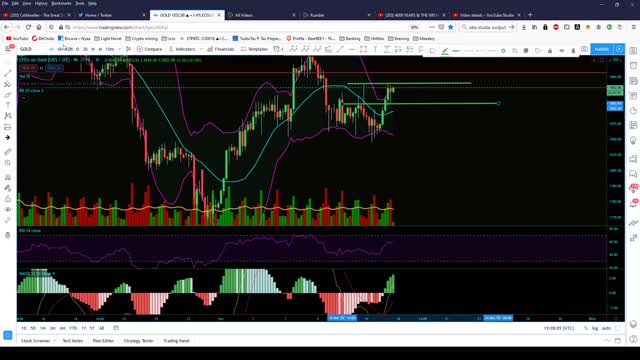Open notifications icon with red badge in right sidebar
The height and width of the screenshot is (360, 640).
(633, 203)
